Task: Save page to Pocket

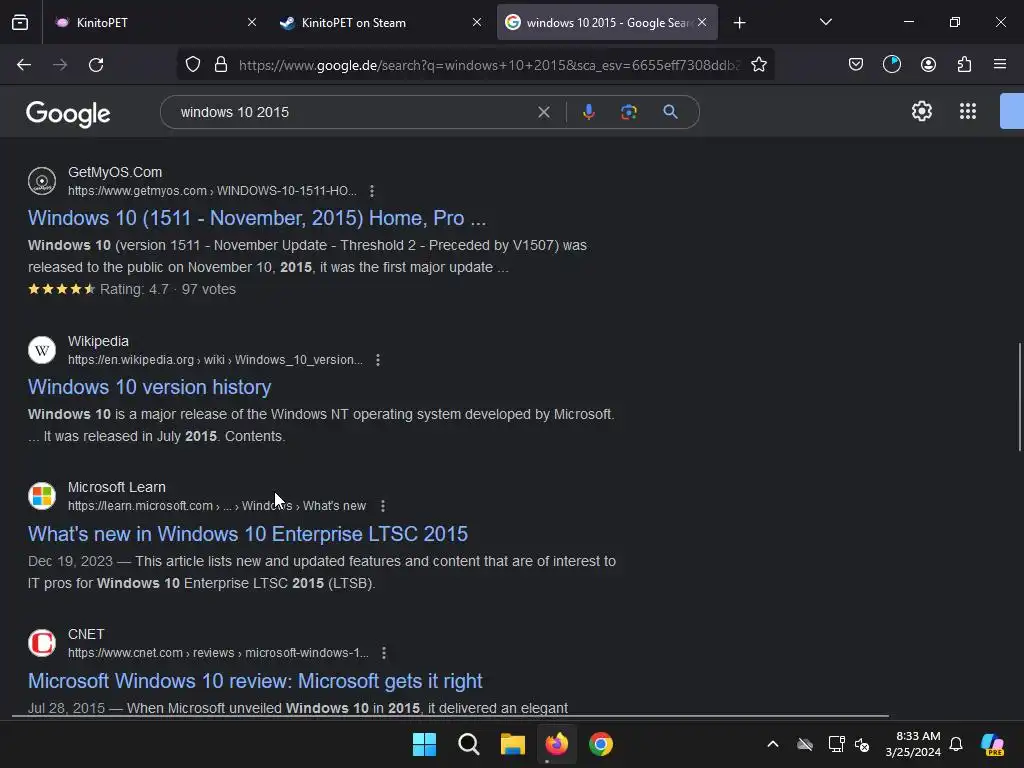Action: 856,65
